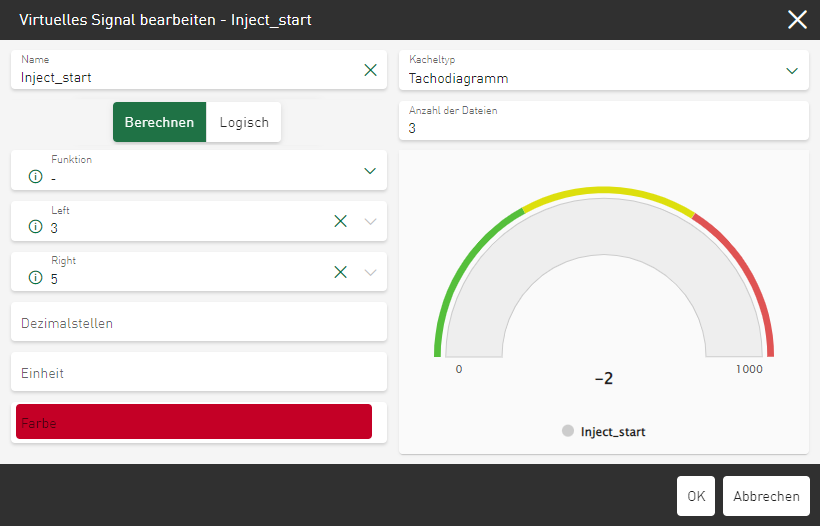
Task: Clear the Left value with the X icon
Action: click(340, 221)
